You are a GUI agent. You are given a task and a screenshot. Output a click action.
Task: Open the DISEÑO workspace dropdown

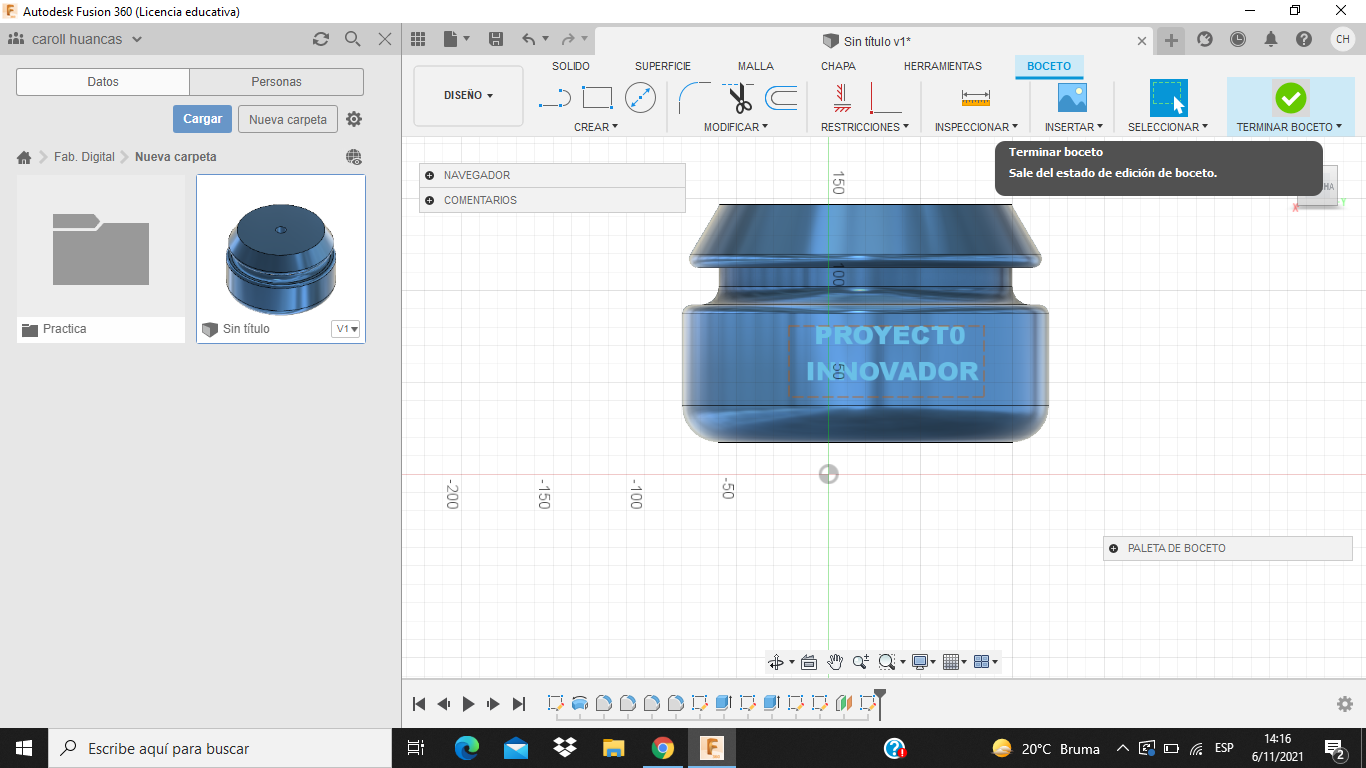tap(468, 96)
